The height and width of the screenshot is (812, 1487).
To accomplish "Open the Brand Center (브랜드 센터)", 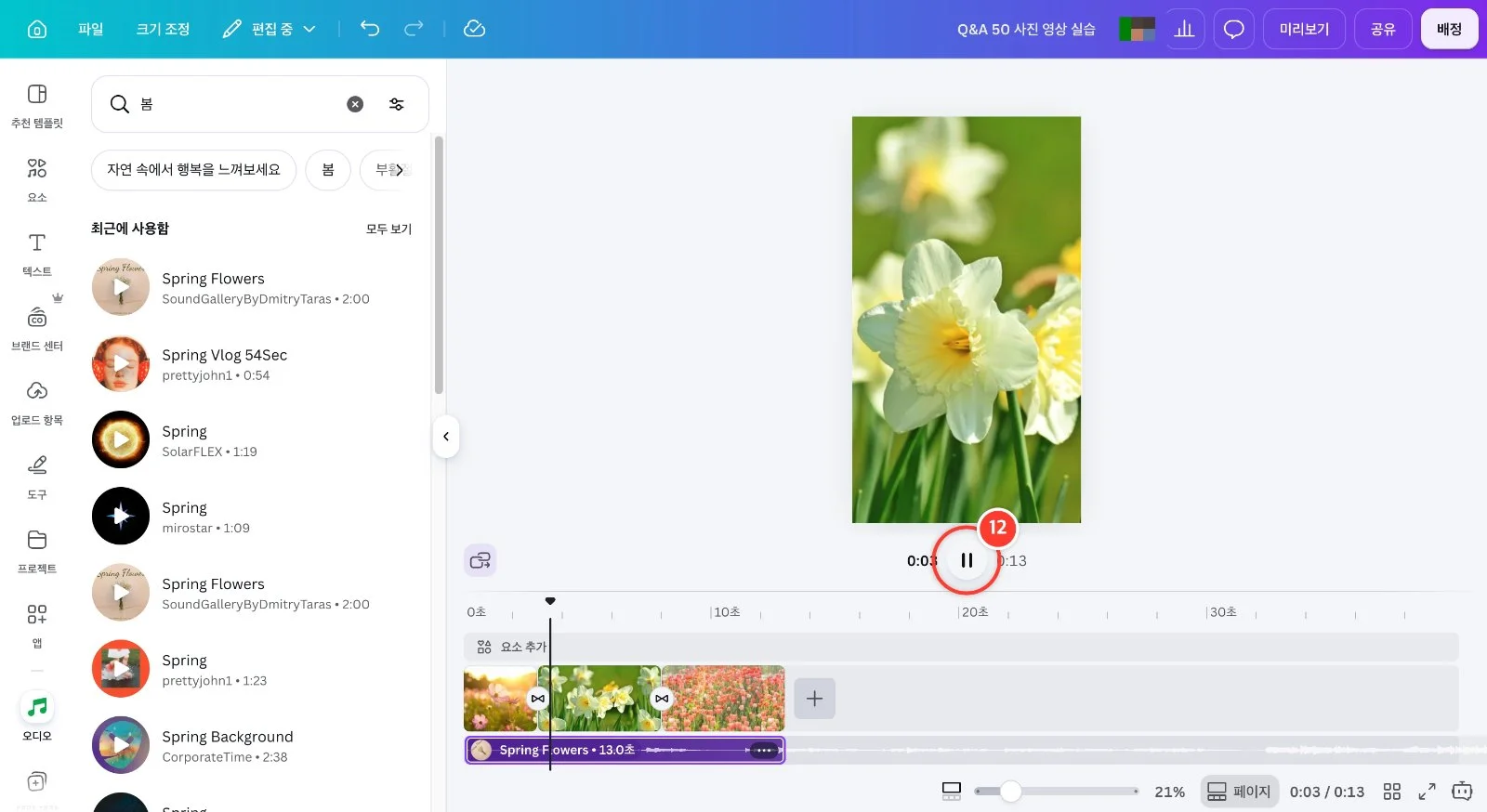I will click(x=37, y=328).
